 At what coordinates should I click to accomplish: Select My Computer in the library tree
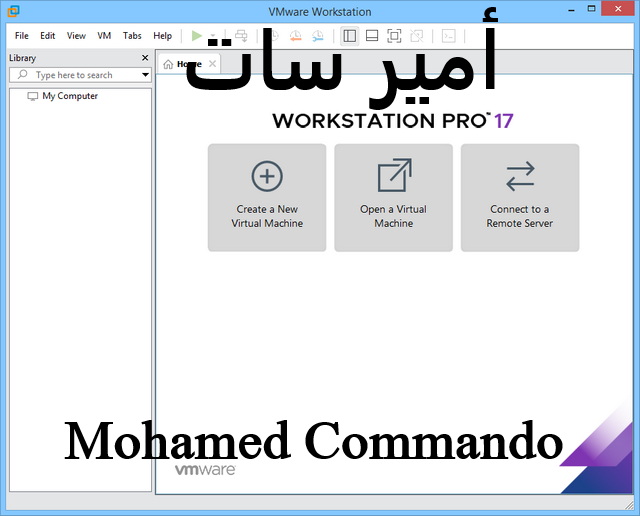coord(69,96)
